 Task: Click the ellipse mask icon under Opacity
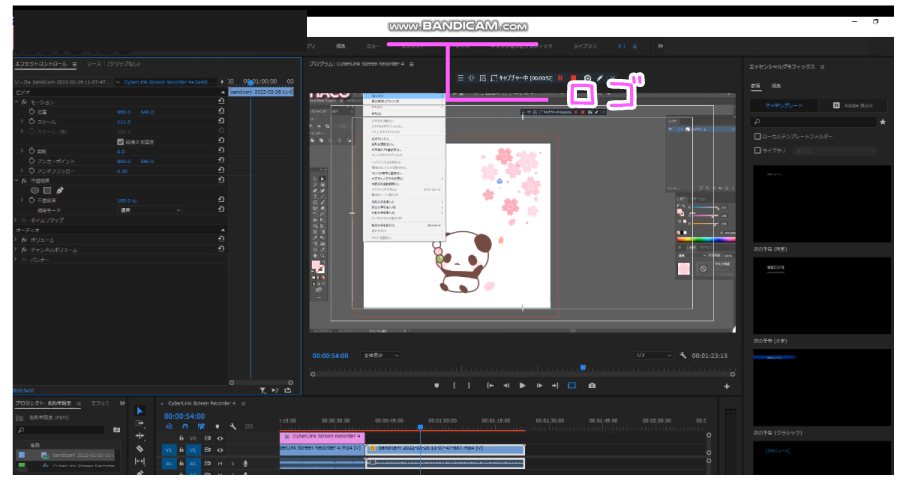35,190
